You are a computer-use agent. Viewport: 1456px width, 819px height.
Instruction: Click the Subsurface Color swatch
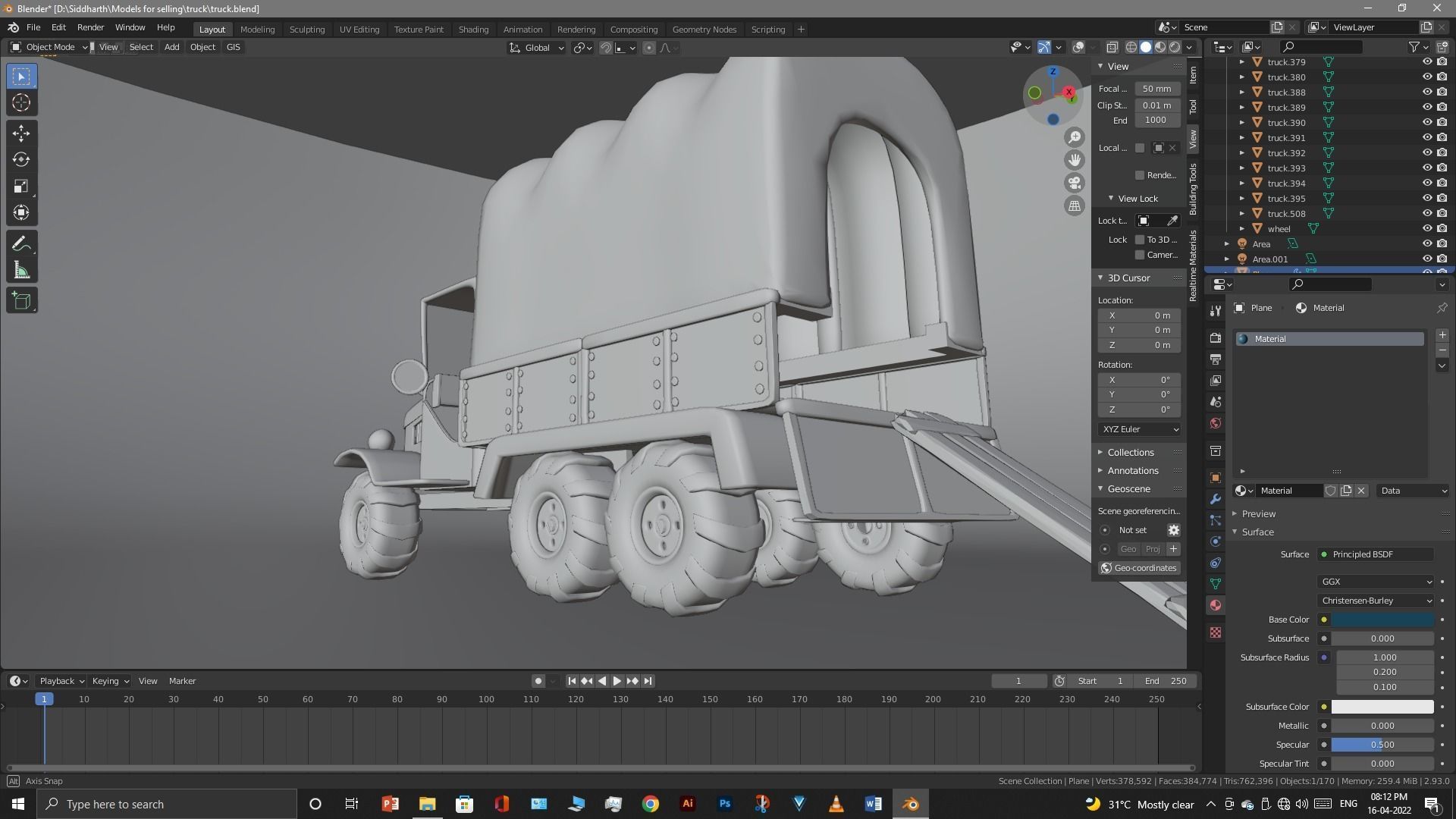point(1382,707)
